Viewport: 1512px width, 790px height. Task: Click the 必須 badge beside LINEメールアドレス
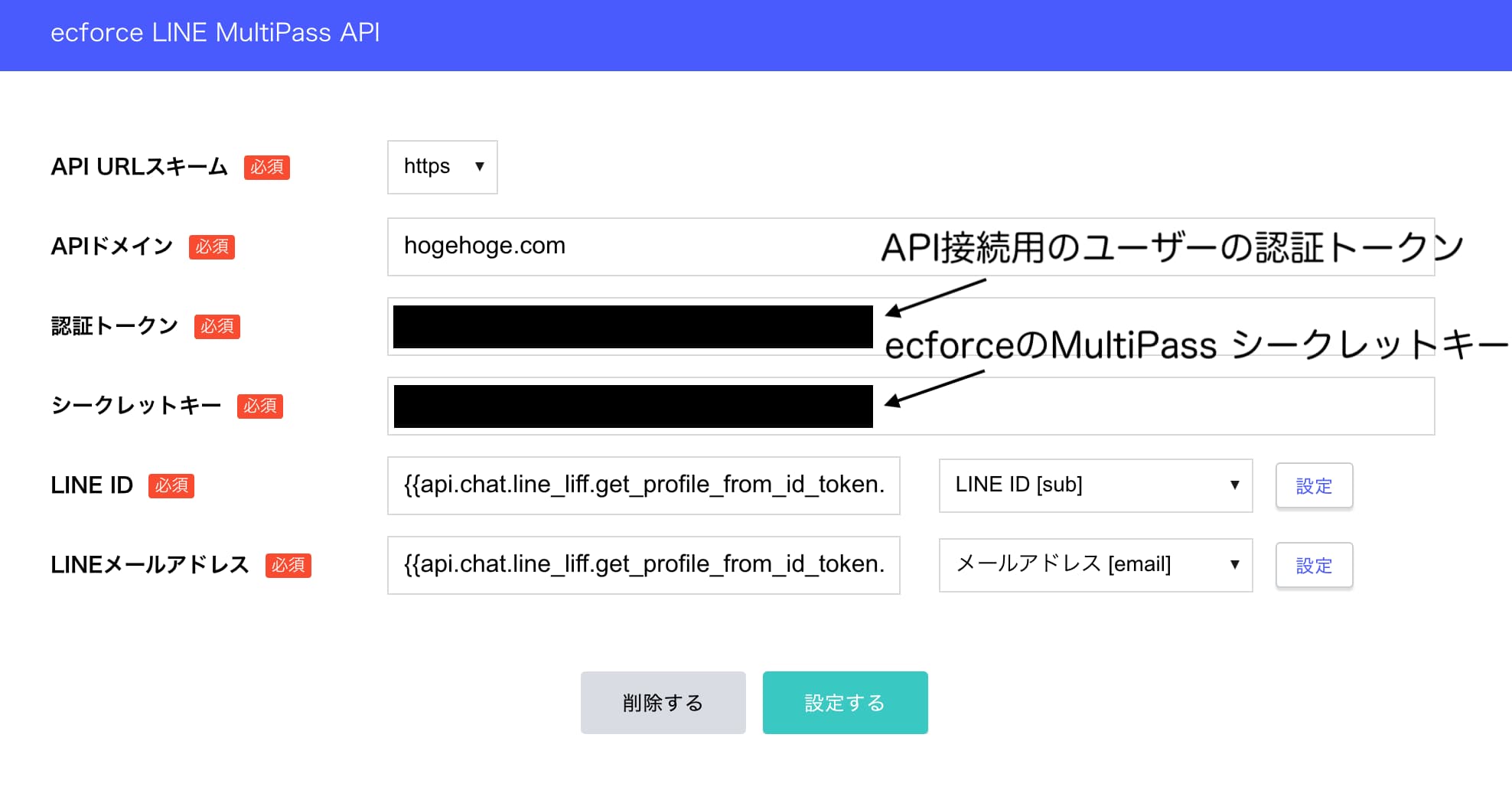[288, 565]
